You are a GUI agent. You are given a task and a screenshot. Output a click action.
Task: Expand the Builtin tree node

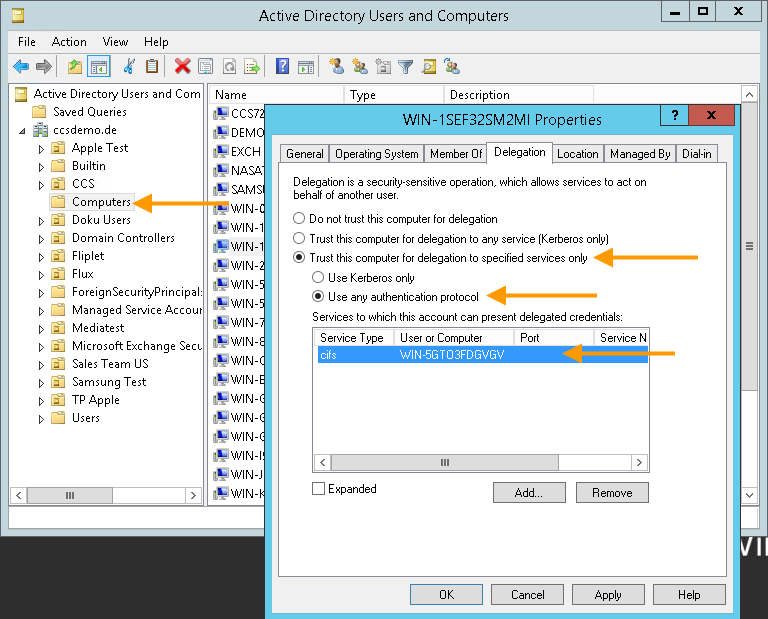[41, 167]
